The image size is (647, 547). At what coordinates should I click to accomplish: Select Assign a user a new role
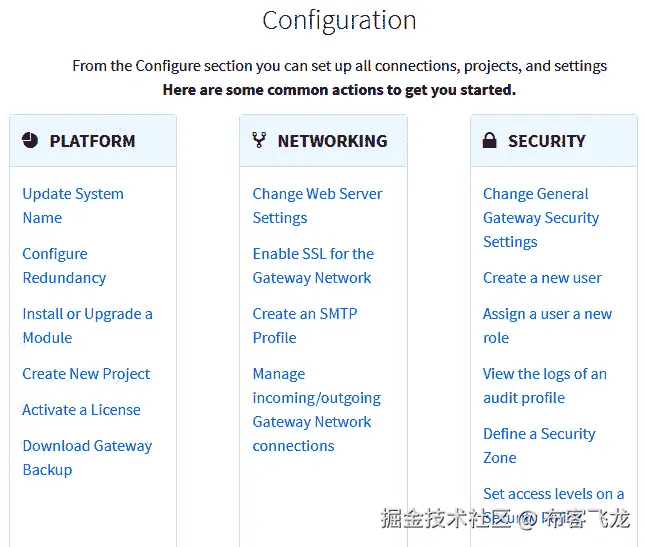[x=548, y=326]
